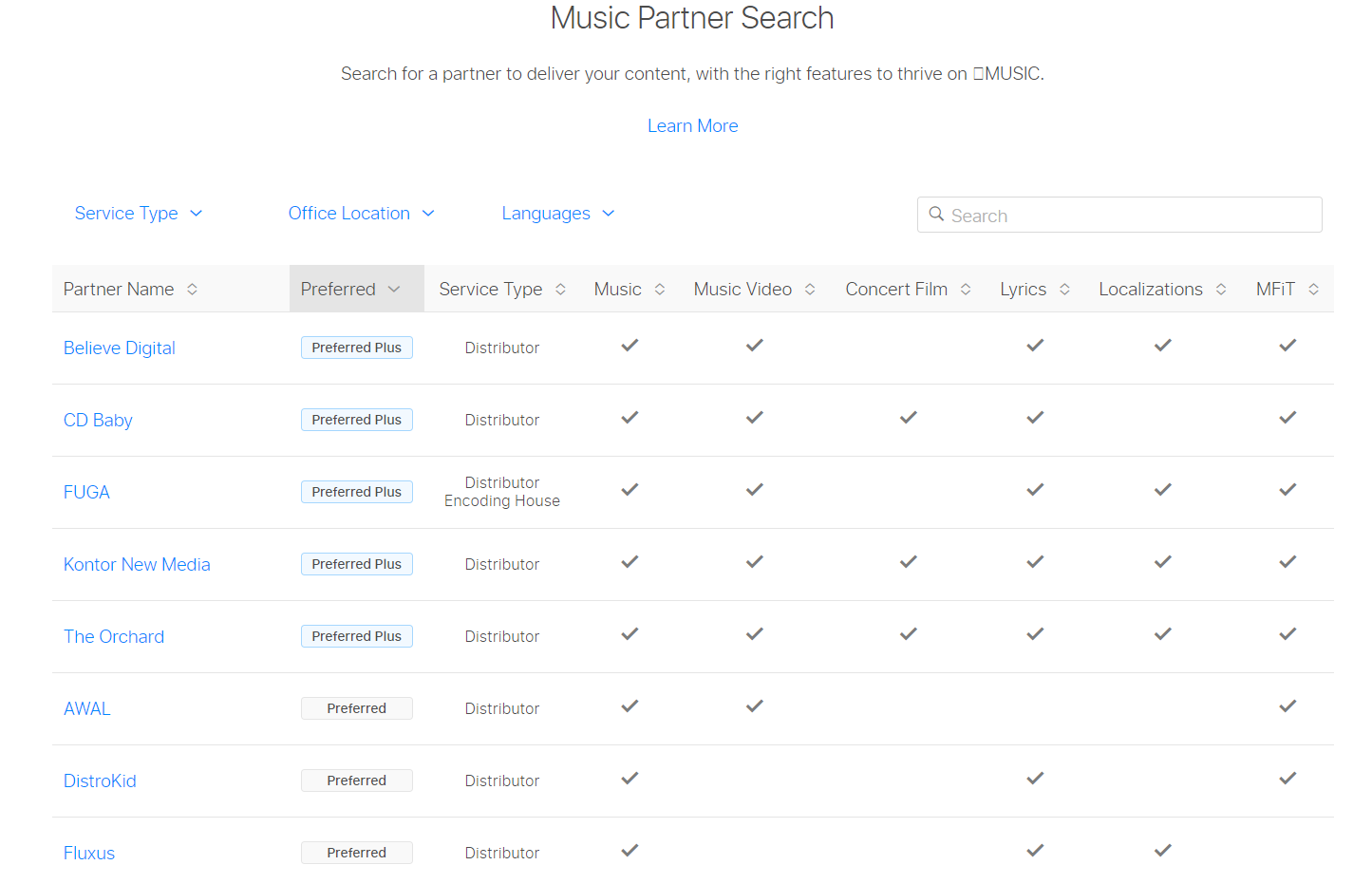Click the Concert Film sort arrows
Screen dimensions: 1372x884
coord(967,289)
